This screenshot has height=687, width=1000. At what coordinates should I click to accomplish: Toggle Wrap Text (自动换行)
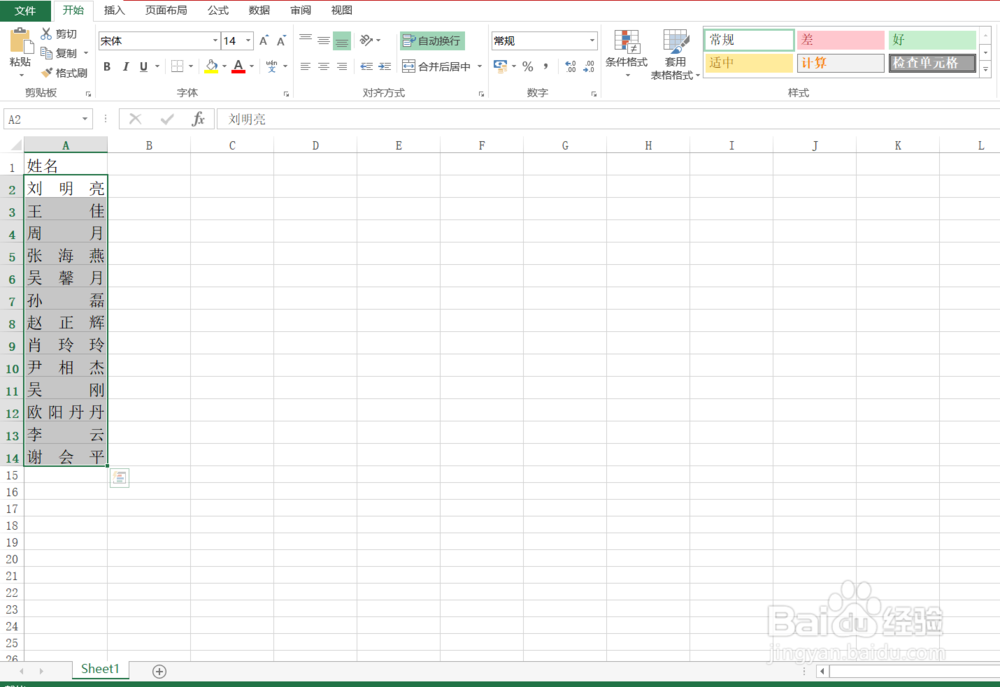pos(432,41)
